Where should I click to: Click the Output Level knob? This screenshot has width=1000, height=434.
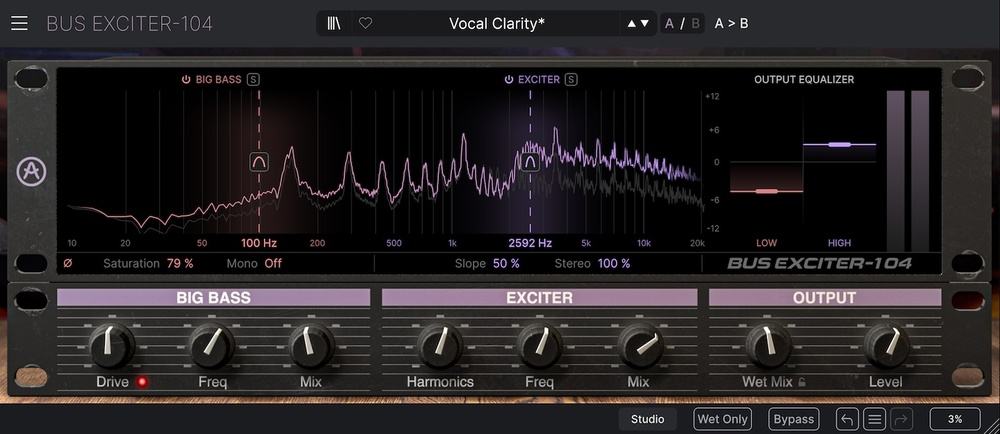(886, 346)
